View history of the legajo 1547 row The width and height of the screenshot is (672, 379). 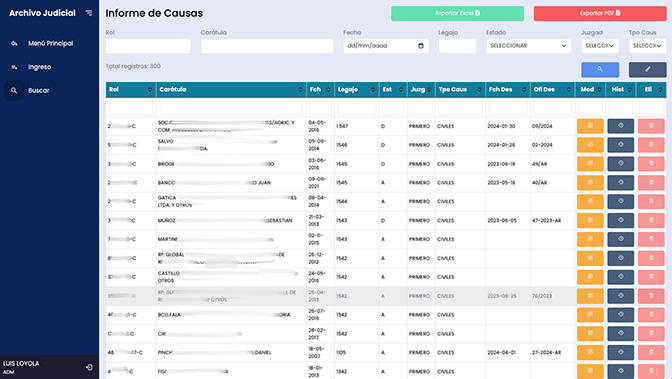coord(621,126)
